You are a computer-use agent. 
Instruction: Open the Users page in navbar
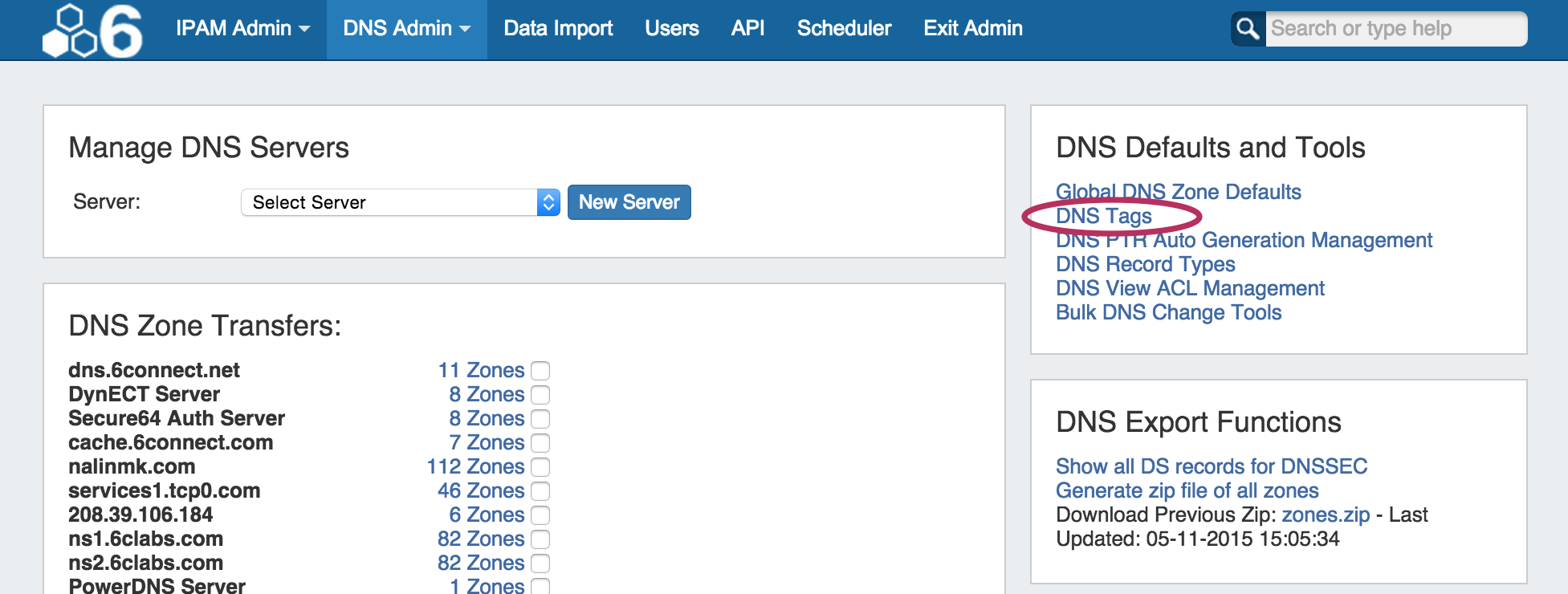click(x=671, y=29)
